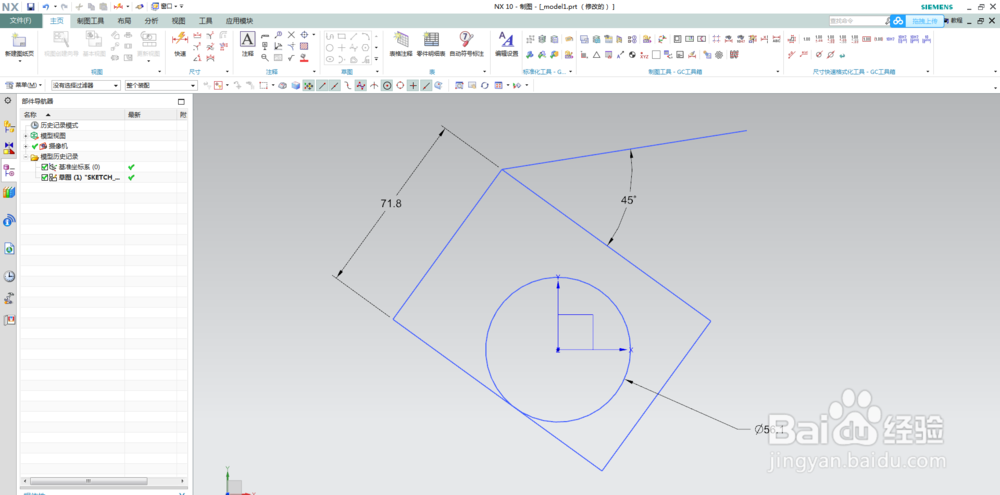Open the 窗口 dropdown in the quick toolbar
The height and width of the screenshot is (495, 1000).
[166, 6]
